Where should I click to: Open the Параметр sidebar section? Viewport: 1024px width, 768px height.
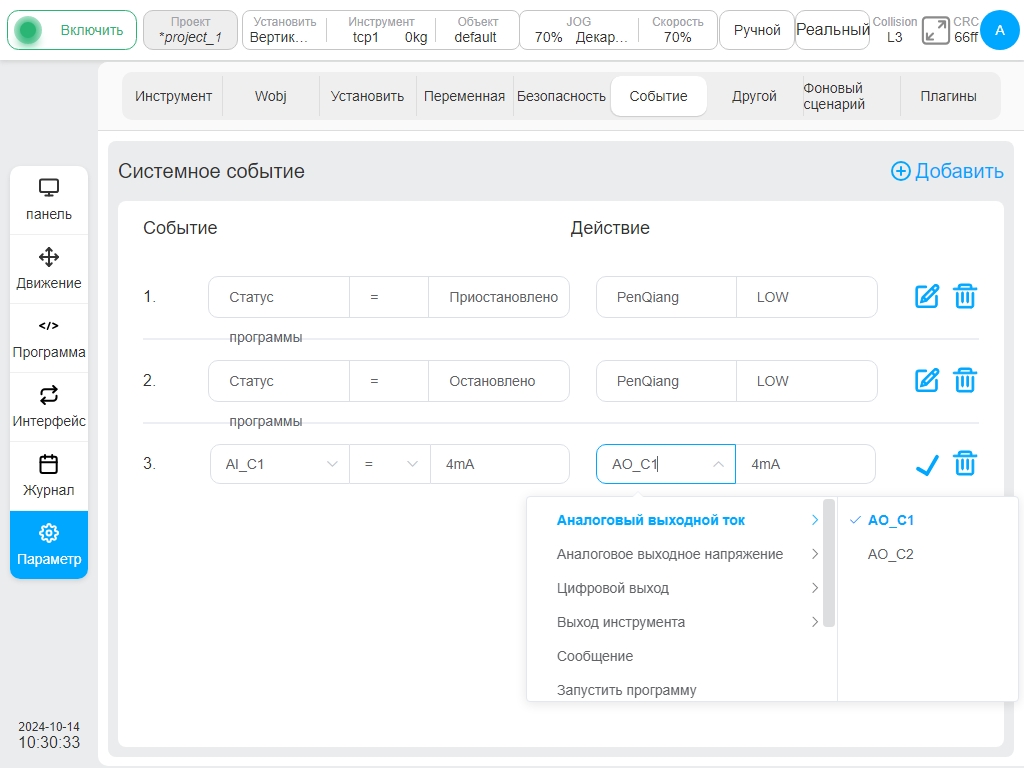(x=49, y=545)
